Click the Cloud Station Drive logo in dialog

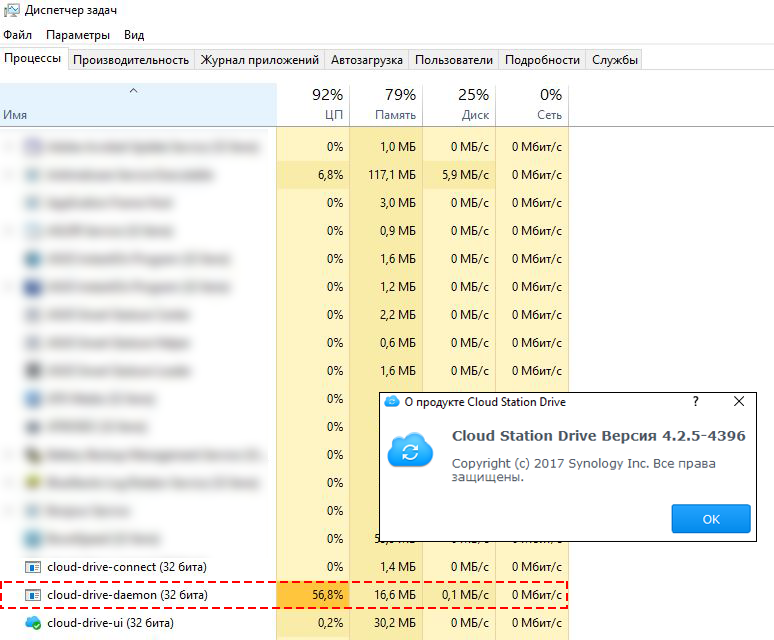coord(410,450)
